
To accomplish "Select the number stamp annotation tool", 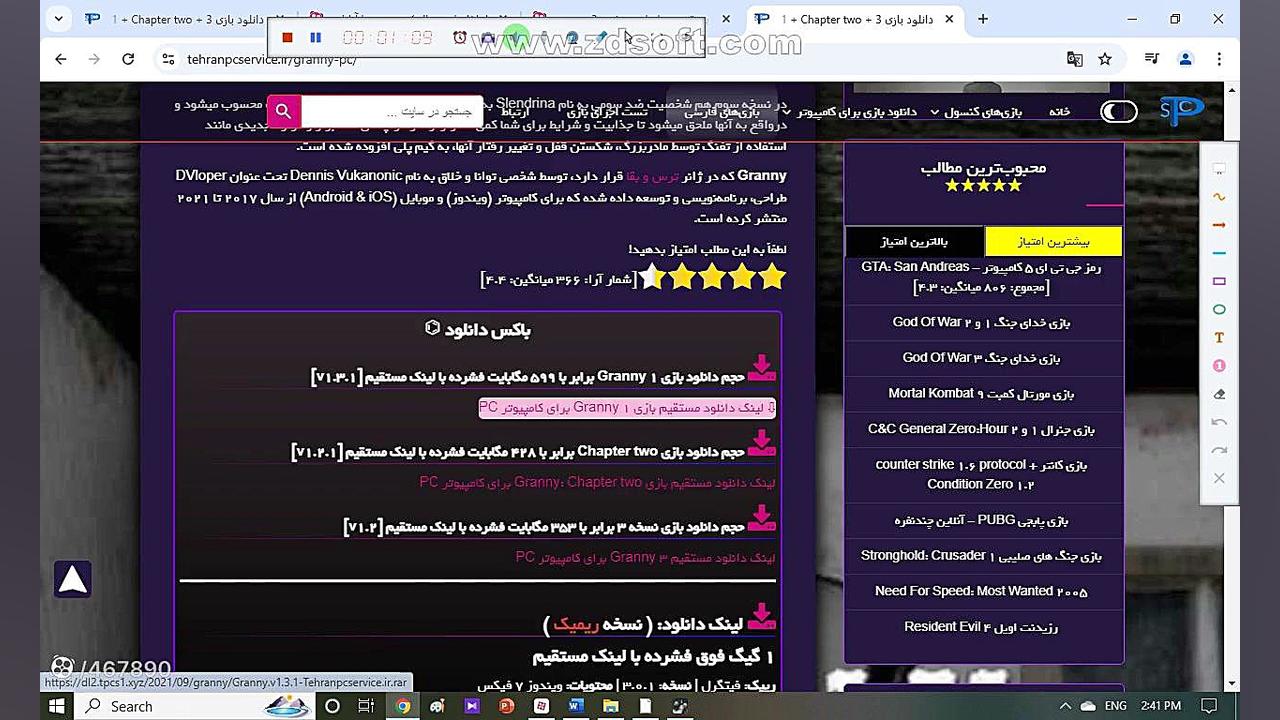I will (1218, 364).
